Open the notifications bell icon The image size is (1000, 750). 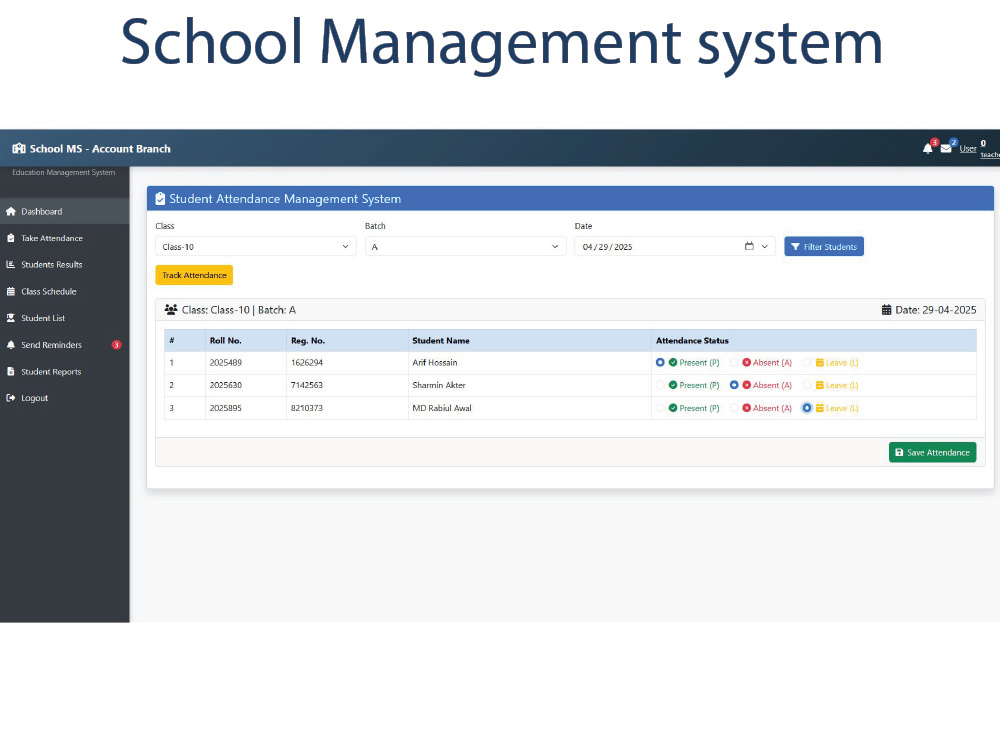point(927,149)
